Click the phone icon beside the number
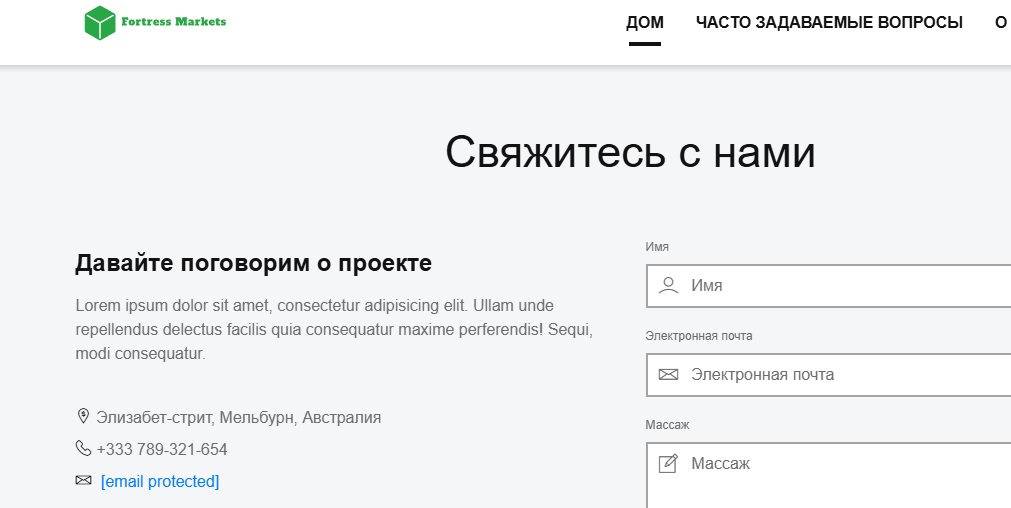 click(x=83, y=449)
